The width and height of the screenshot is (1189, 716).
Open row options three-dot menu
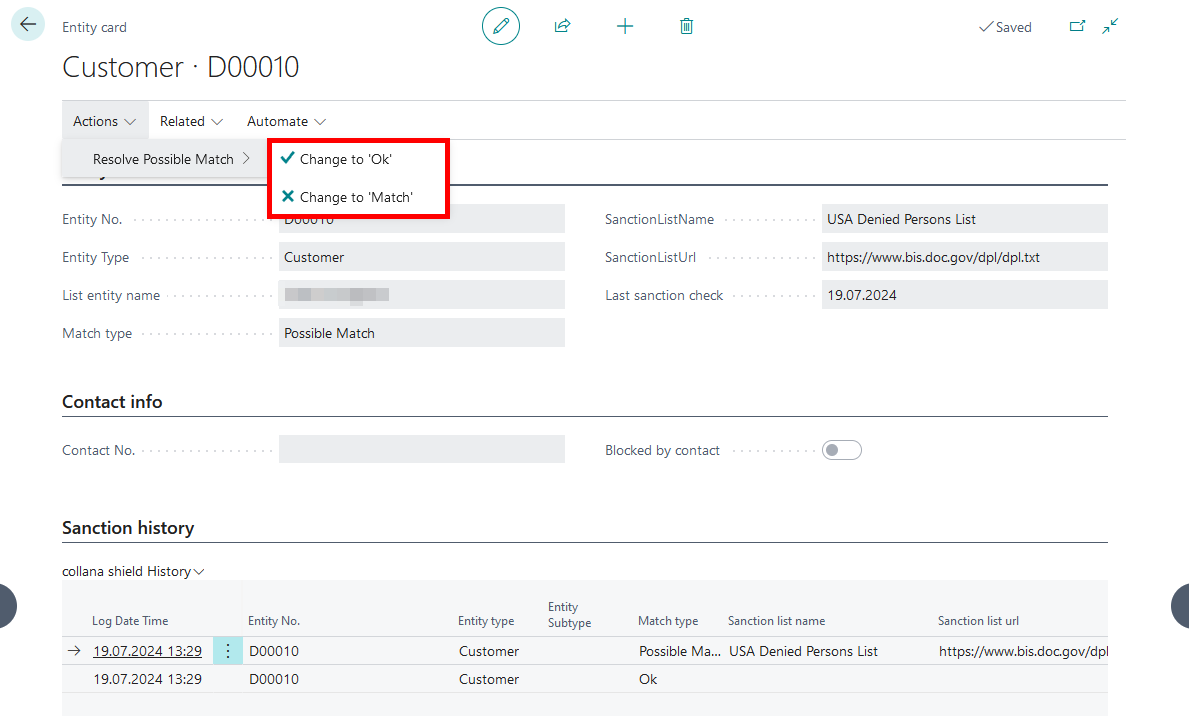227,651
